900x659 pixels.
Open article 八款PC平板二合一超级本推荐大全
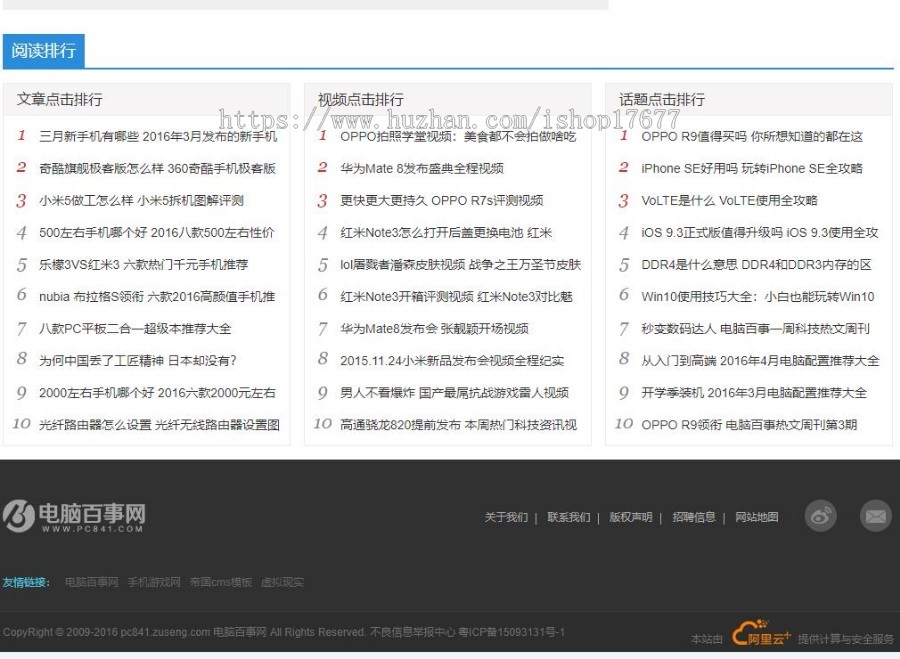tap(135, 329)
